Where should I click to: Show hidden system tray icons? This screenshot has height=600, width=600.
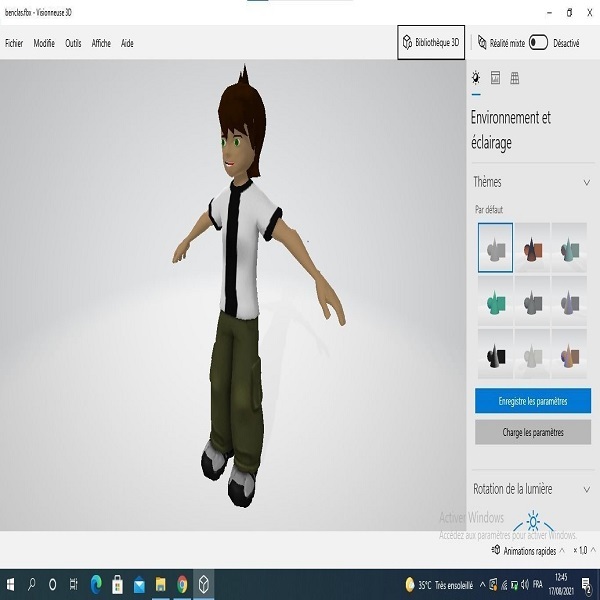[x=483, y=585]
